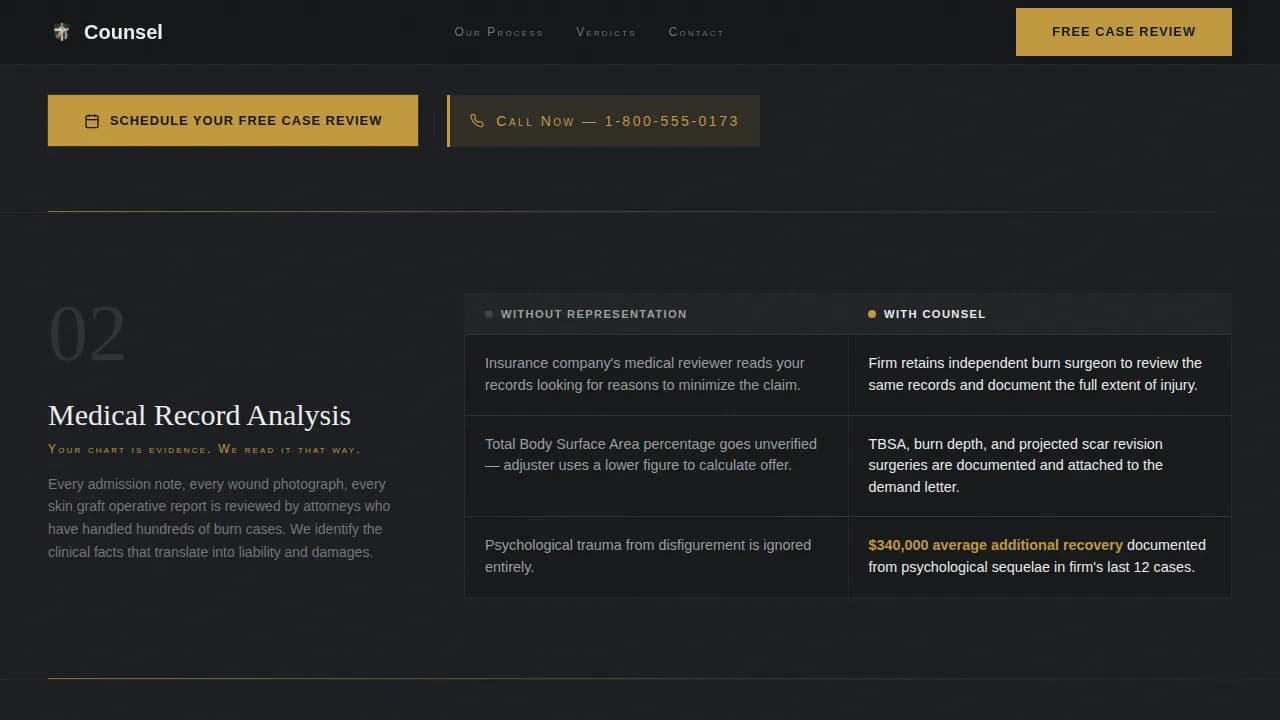
Task: Click the calendar icon in the schedule button
Action: click(x=91, y=120)
